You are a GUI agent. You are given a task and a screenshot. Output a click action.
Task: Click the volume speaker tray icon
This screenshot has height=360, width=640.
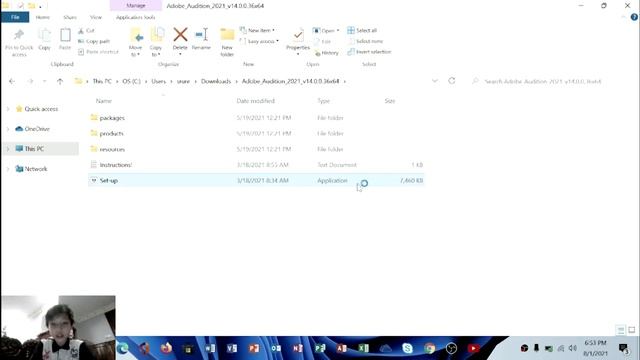tap(573, 348)
